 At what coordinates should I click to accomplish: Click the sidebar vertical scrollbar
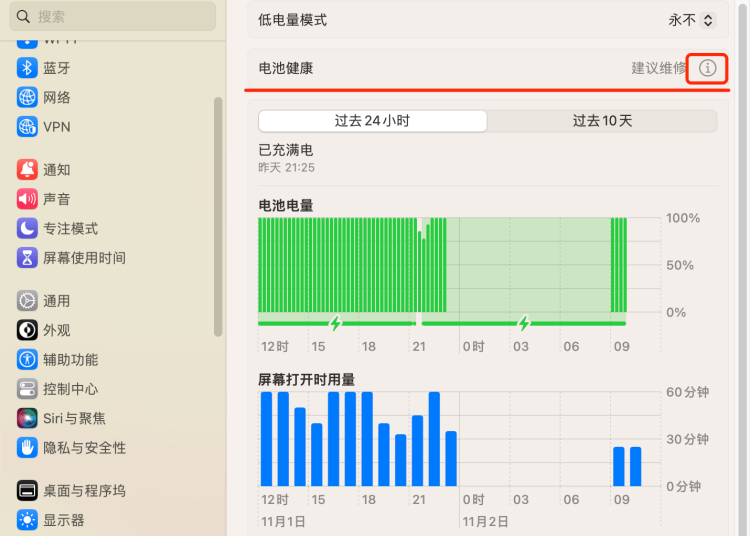(x=218, y=215)
